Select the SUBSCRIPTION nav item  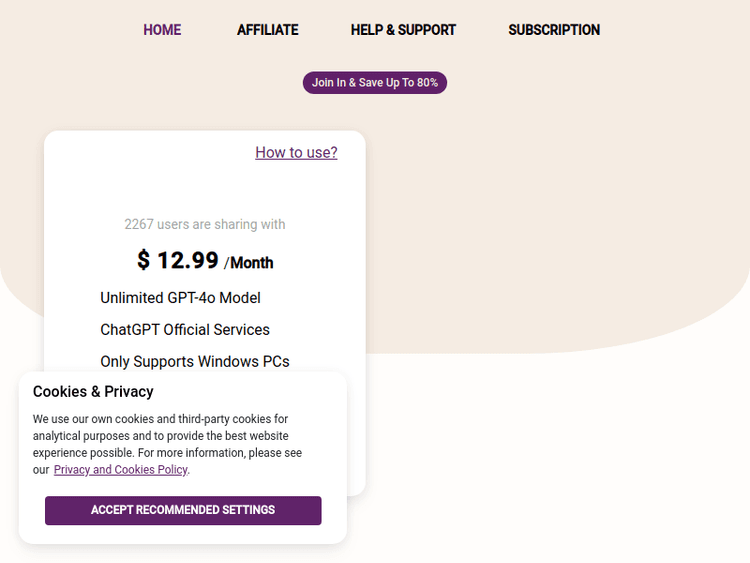(x=554, y=30)
